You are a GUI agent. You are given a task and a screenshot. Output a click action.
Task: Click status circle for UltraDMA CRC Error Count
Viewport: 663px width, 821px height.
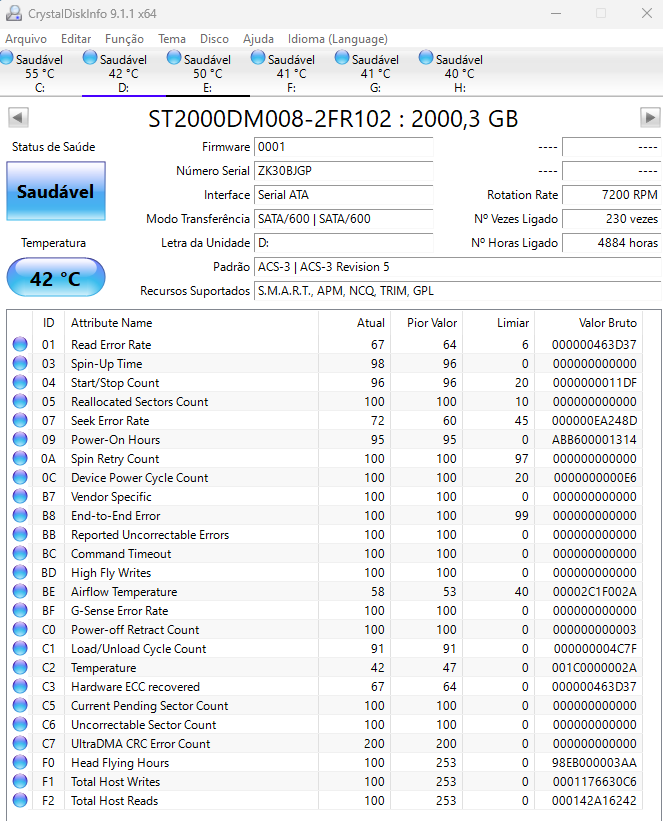[20, 744]
